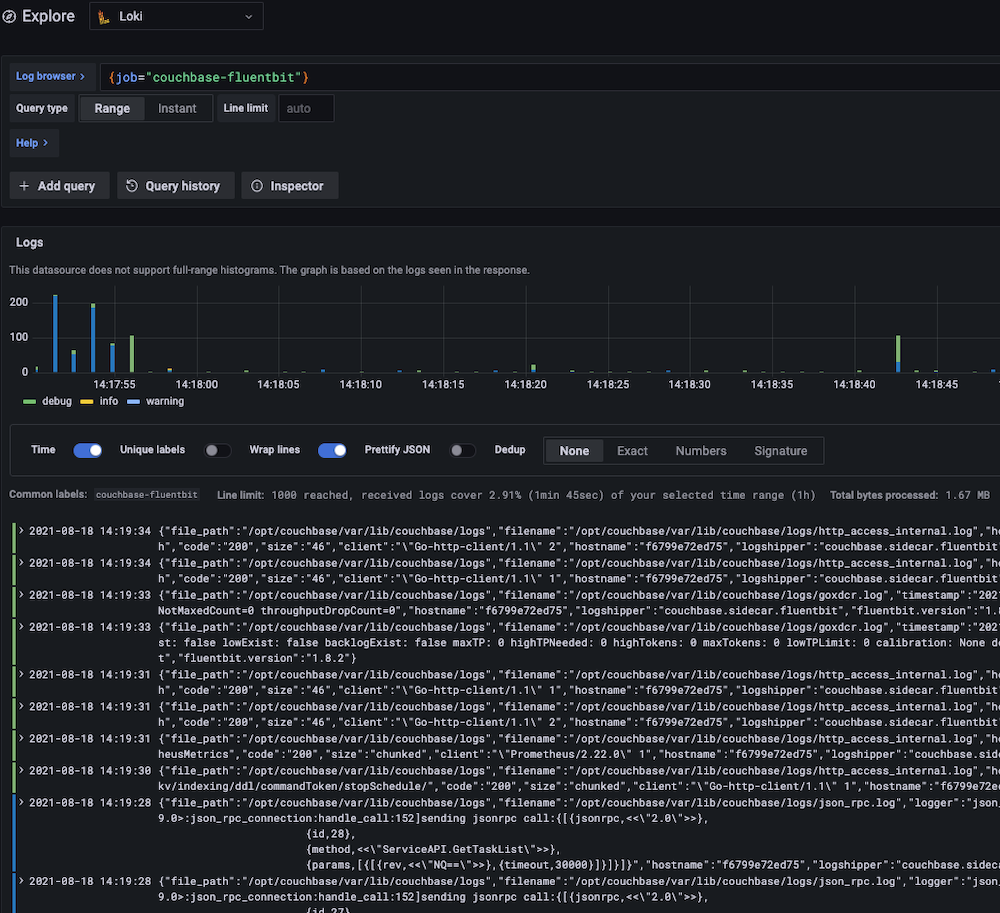Open Query history
The image size is (1000, 913).
175,186
